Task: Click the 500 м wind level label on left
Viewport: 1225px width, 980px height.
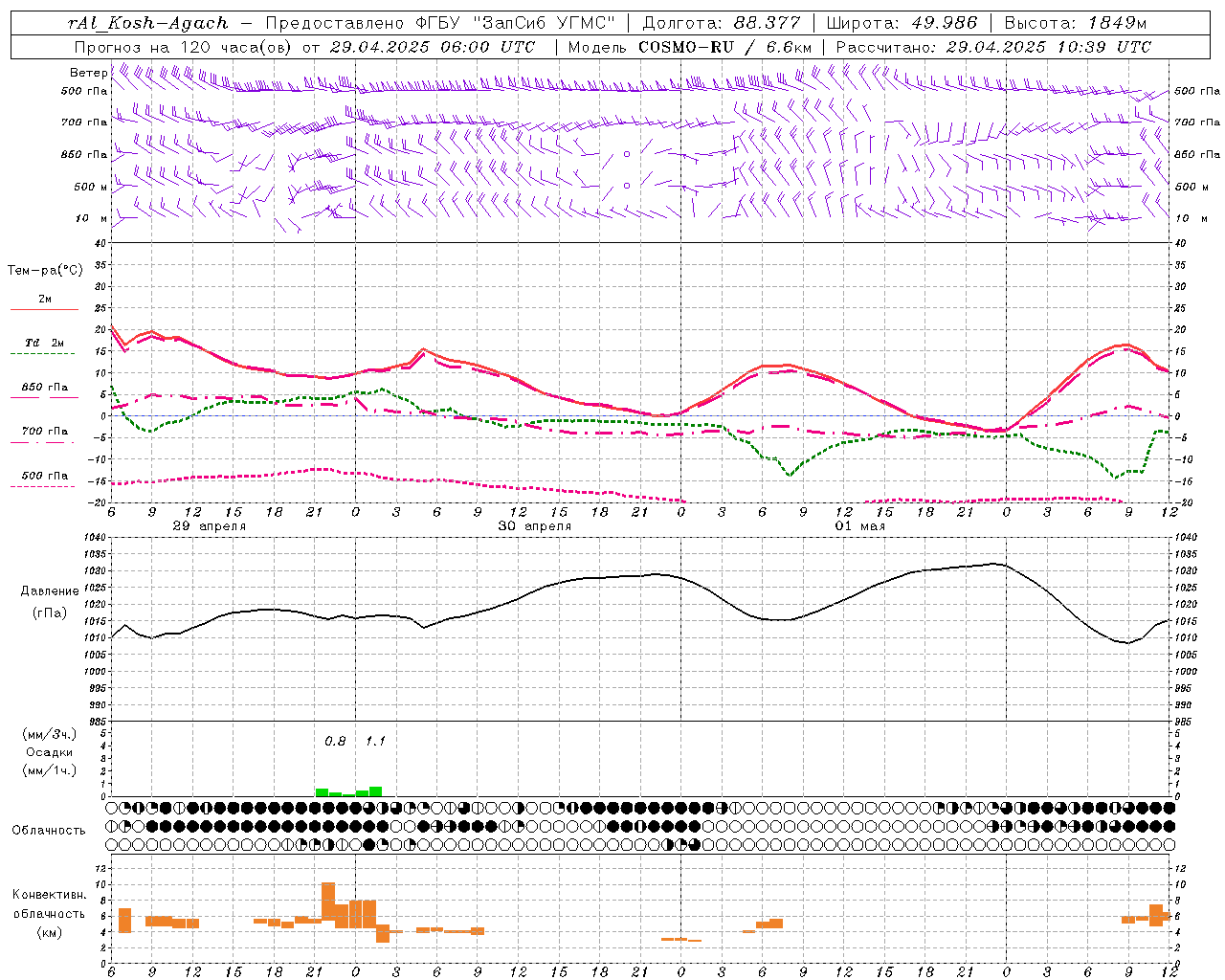Action: click(x=91, y=187)
